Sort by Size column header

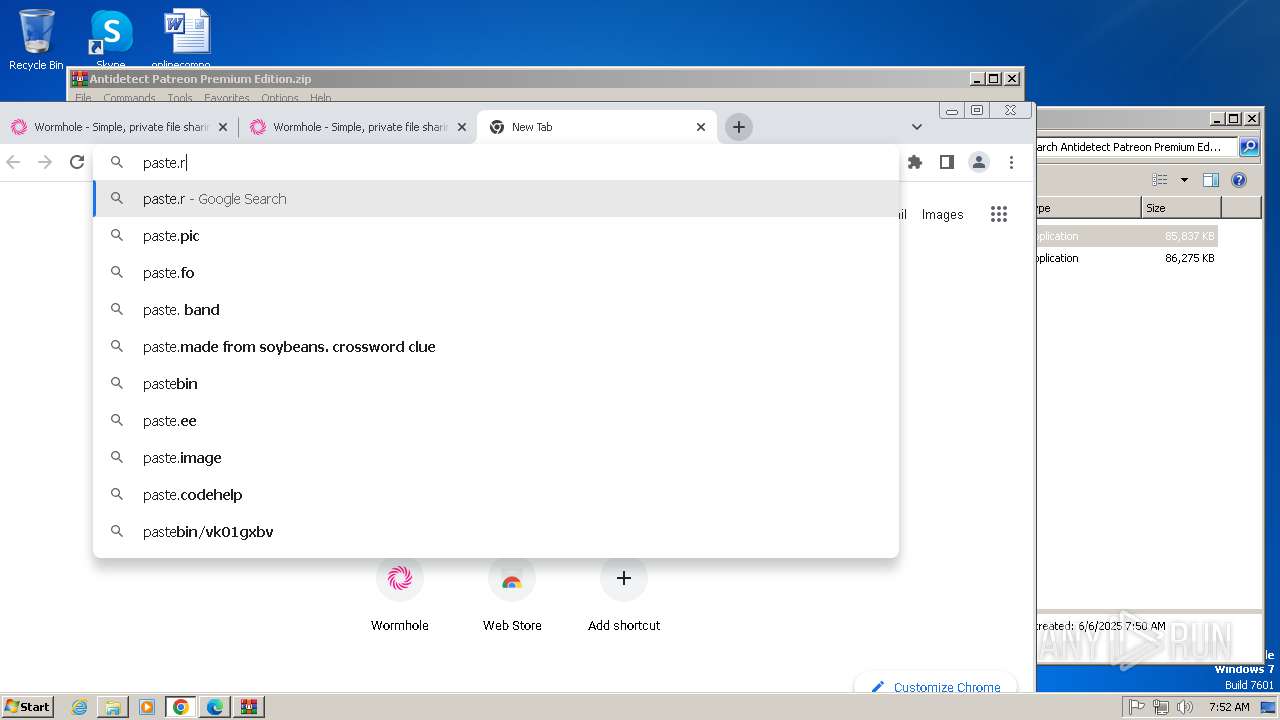1181,208
